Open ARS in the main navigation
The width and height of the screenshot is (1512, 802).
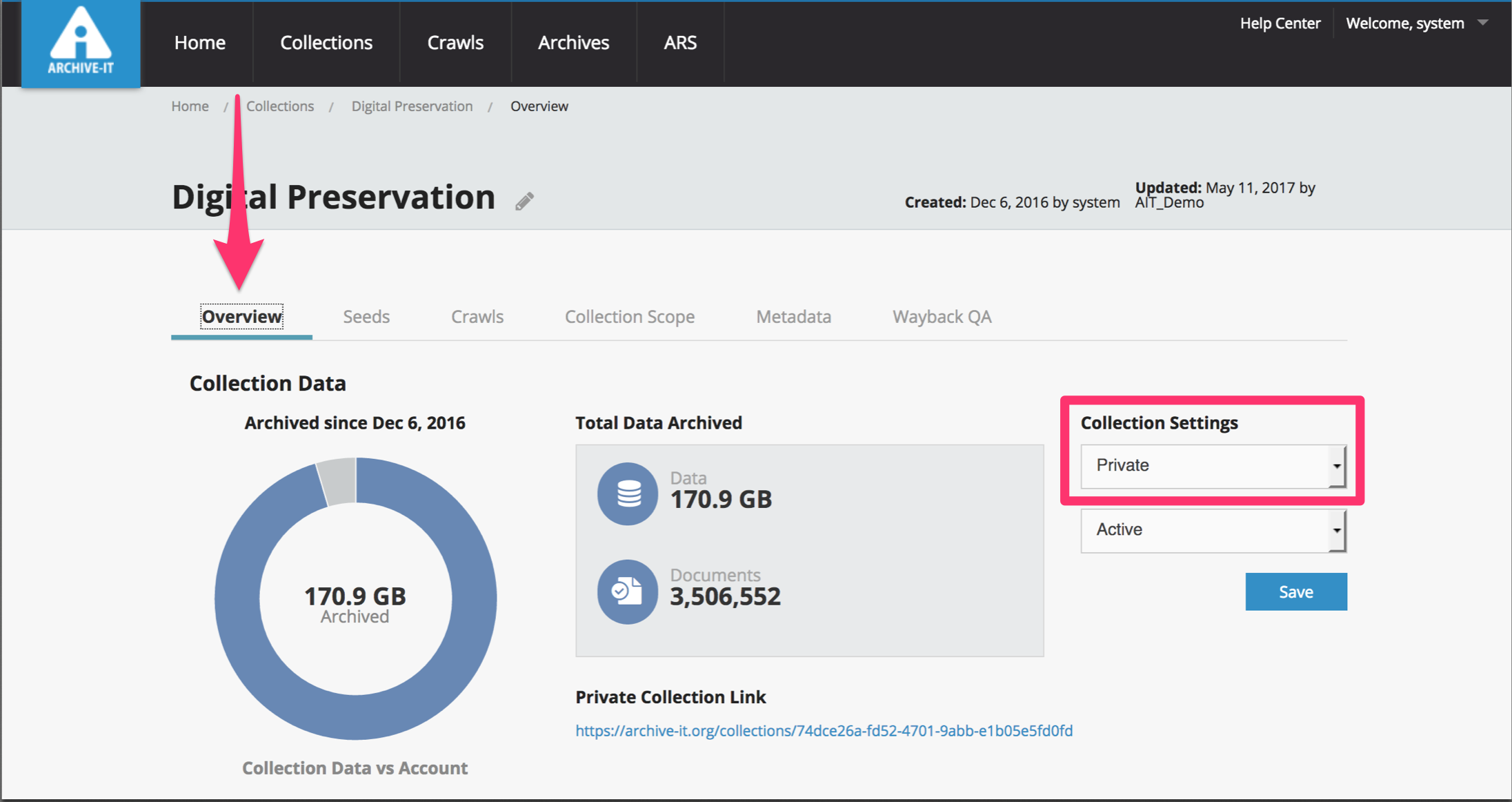click(x=680, y=43)
